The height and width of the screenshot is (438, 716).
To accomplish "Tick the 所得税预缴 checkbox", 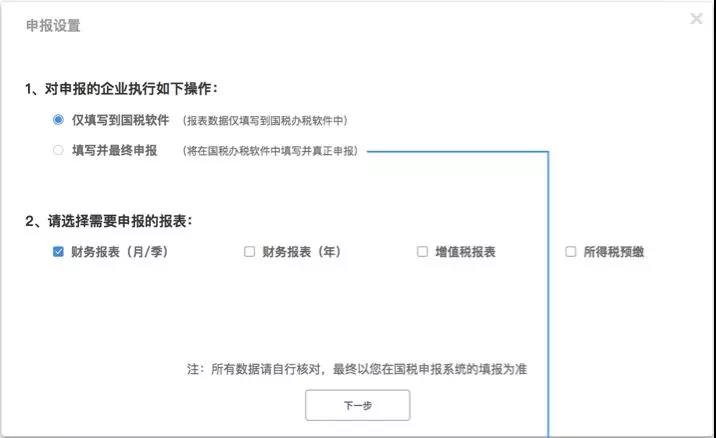I will pyautogui.click(x=570, y=251).
